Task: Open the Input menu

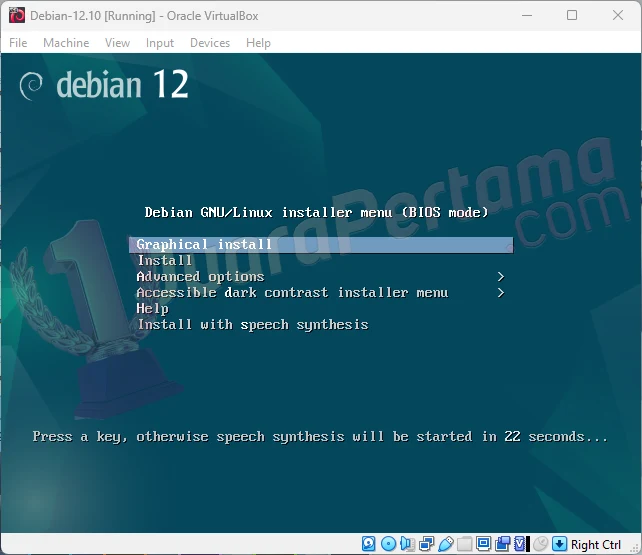Action: [x=160, y=43]
